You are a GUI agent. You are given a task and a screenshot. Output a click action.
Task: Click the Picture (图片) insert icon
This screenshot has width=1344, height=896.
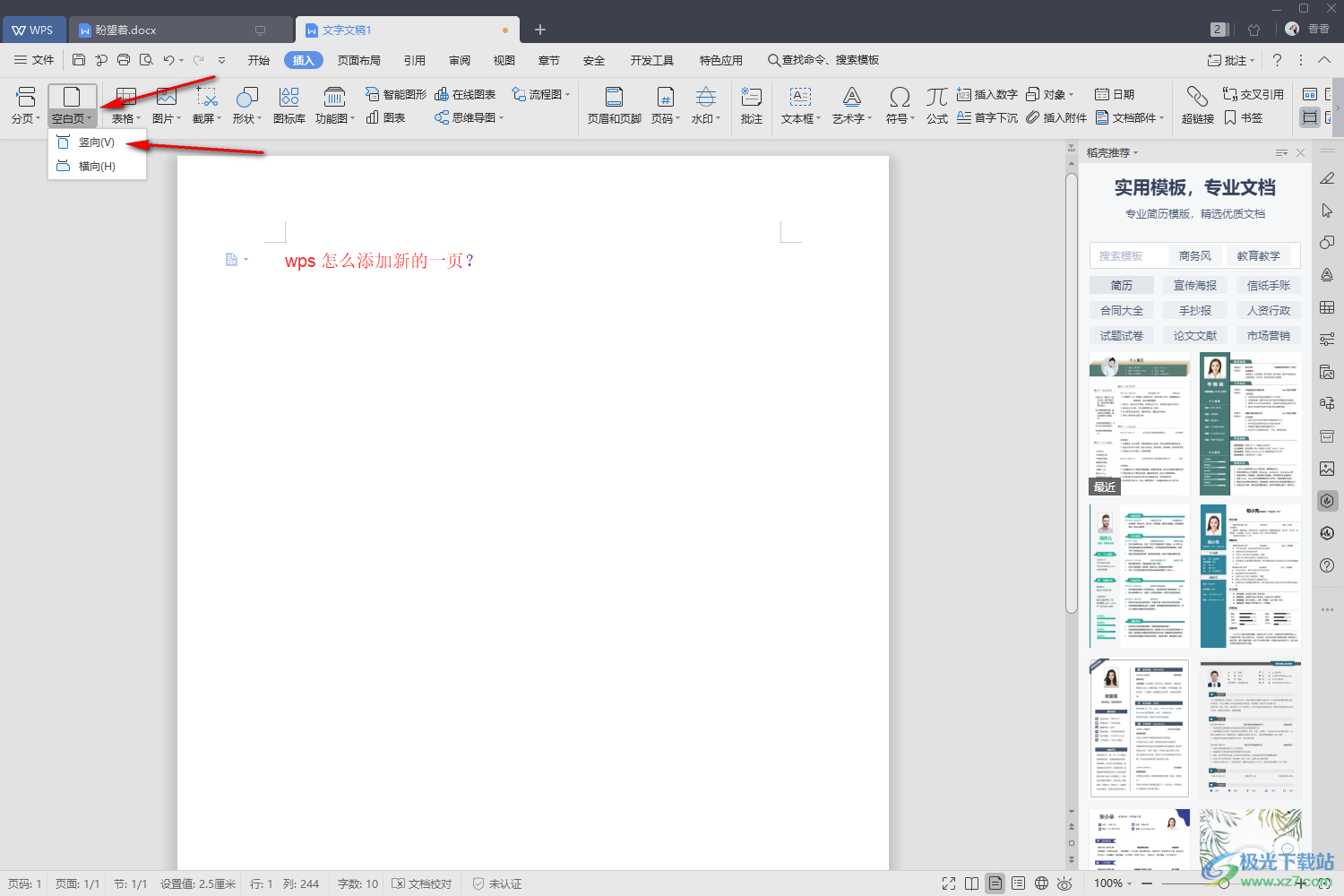click(167, 97)
